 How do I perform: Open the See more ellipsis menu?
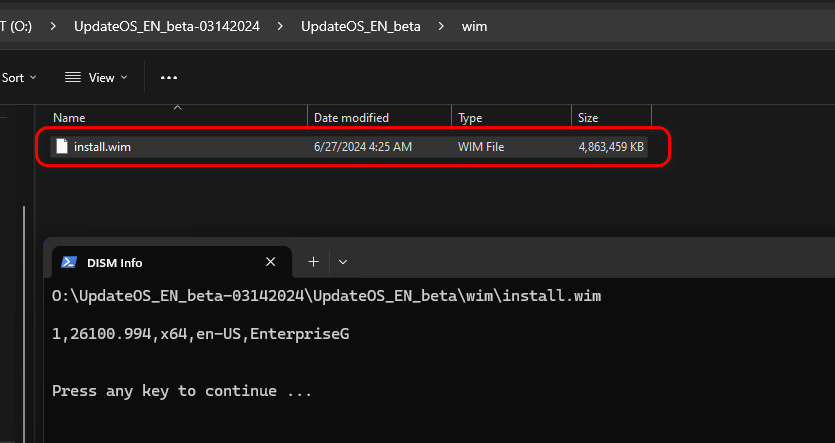(x=169, y=78)
